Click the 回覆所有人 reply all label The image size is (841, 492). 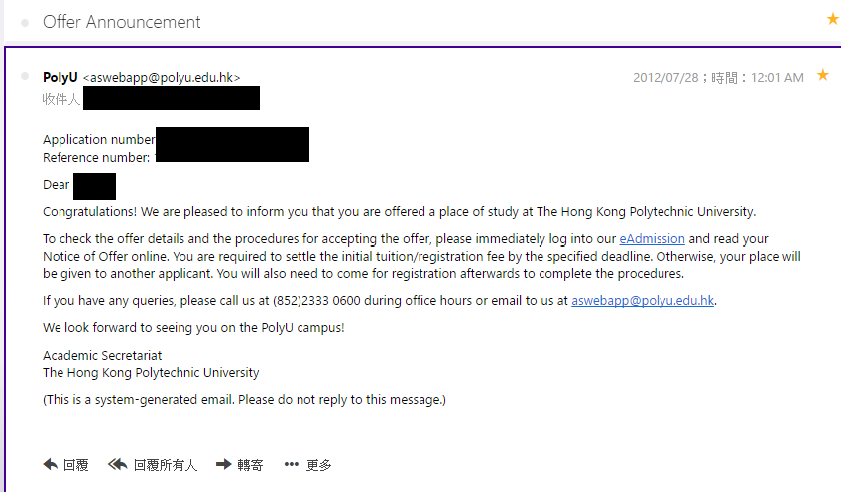click(x=165, y=465)
